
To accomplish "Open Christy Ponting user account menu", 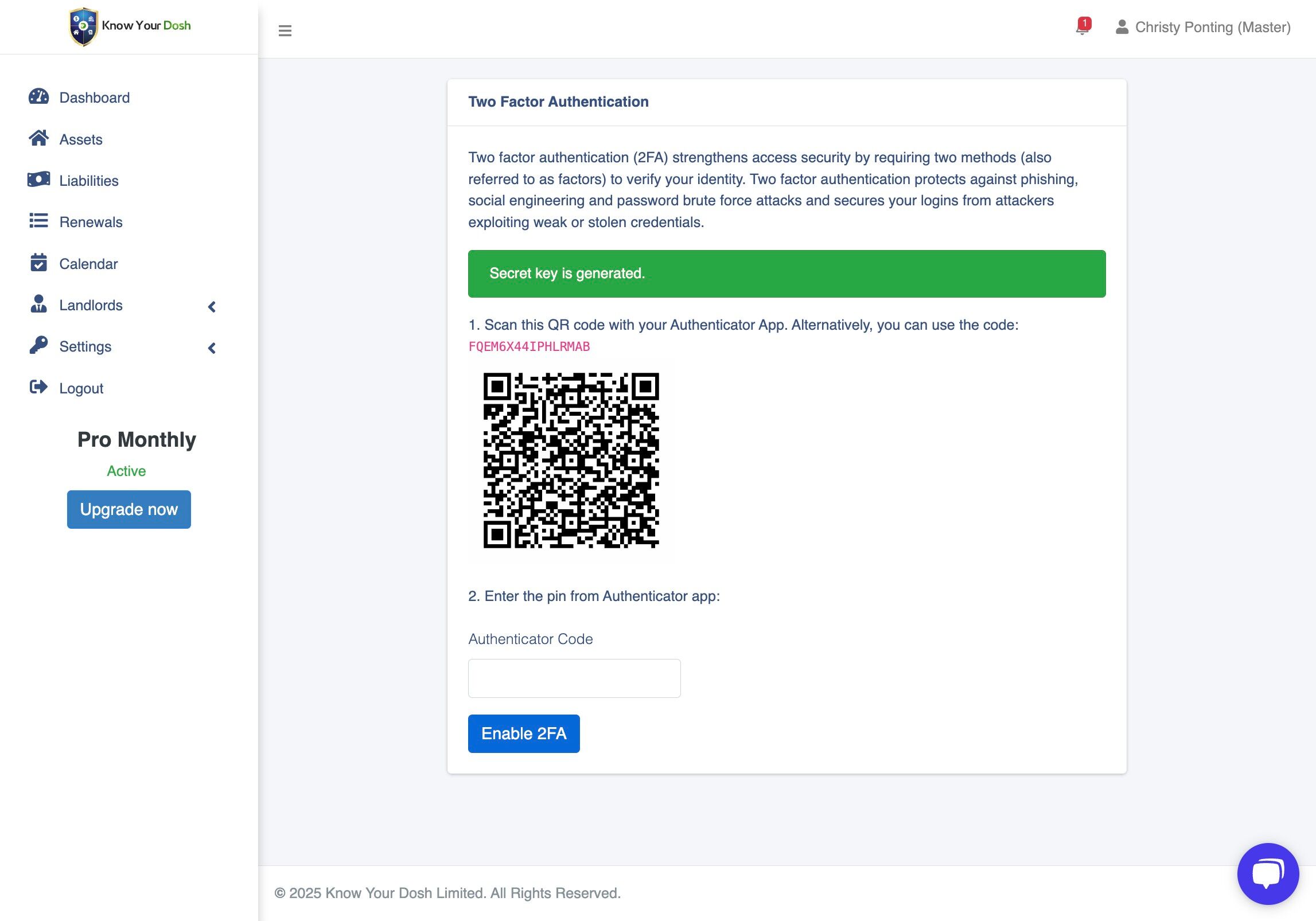I will point(1203,27).
